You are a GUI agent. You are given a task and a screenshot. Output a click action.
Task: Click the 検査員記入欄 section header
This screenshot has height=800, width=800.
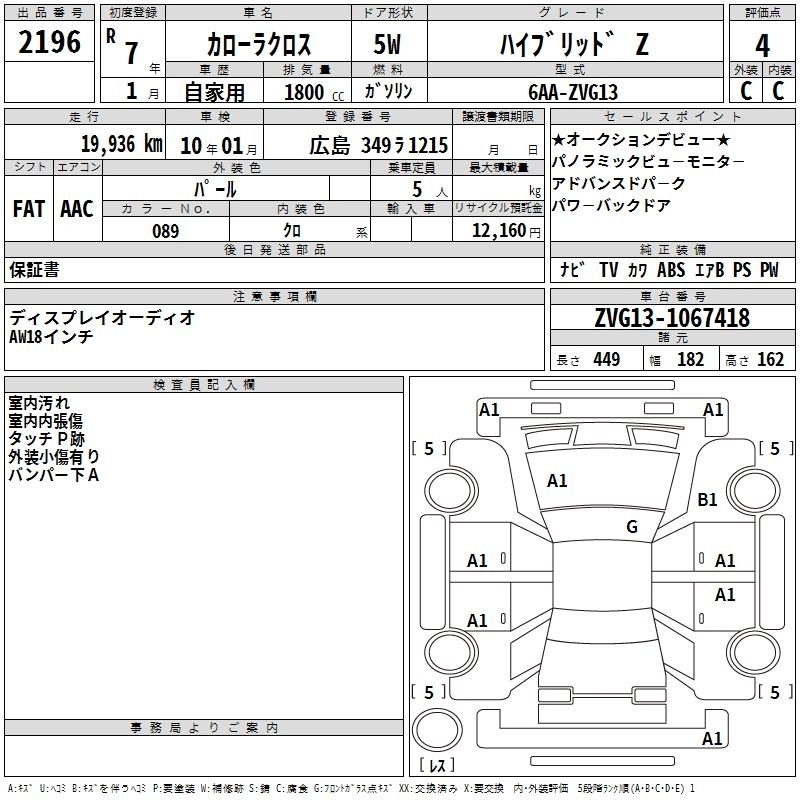pyautogui.click(x=204, y=384)
